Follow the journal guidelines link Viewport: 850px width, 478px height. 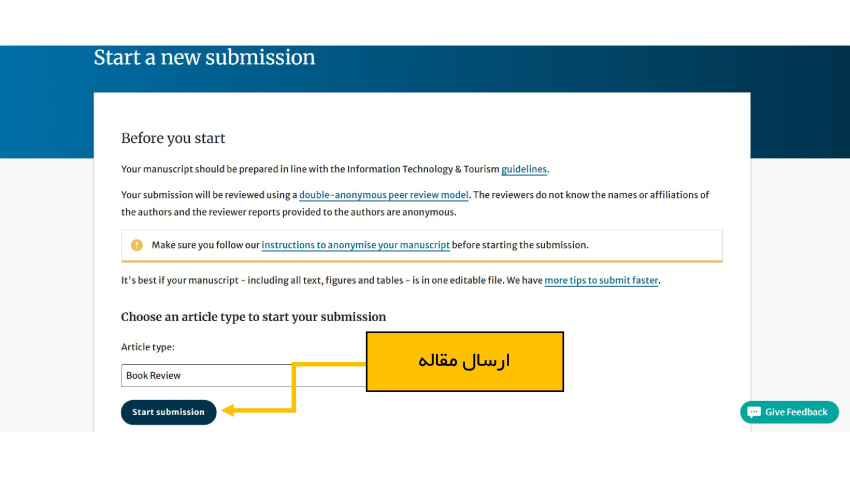[524, 170]
